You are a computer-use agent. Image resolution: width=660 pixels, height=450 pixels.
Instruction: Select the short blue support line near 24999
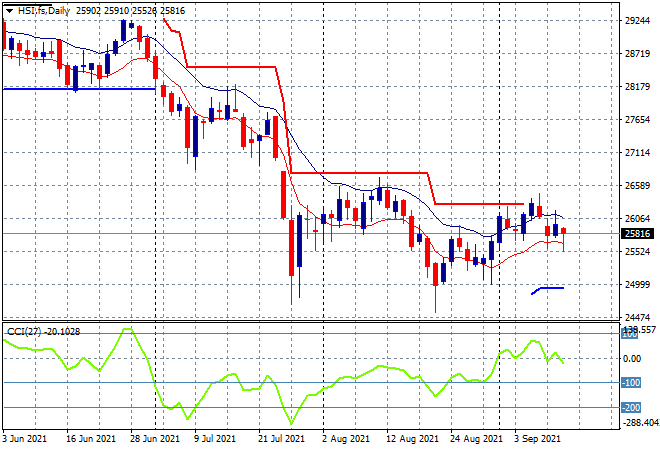(548, 290)
